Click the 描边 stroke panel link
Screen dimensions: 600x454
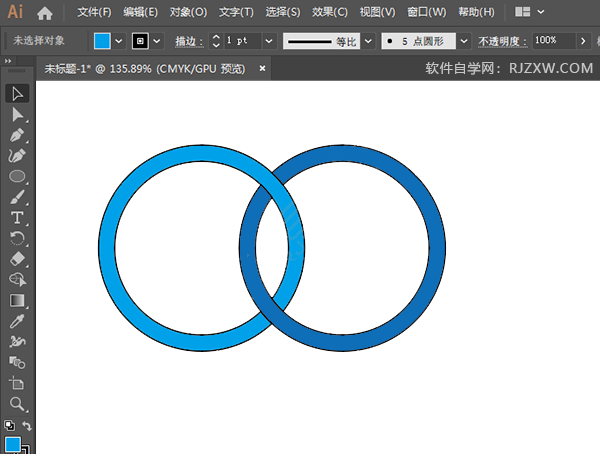click(189, 41)
